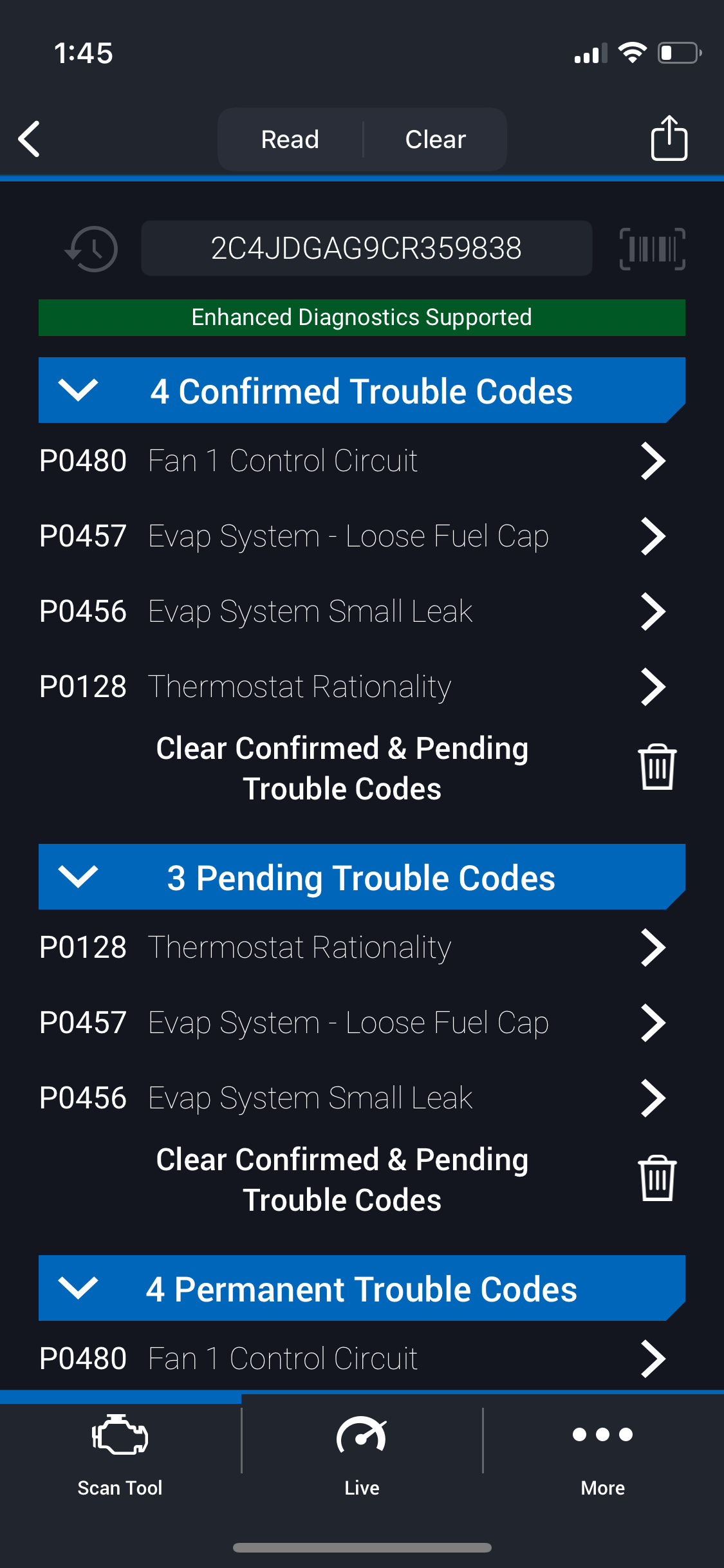Collapse the 3 Pending Trouble Codes section

[x=78, y=877]
